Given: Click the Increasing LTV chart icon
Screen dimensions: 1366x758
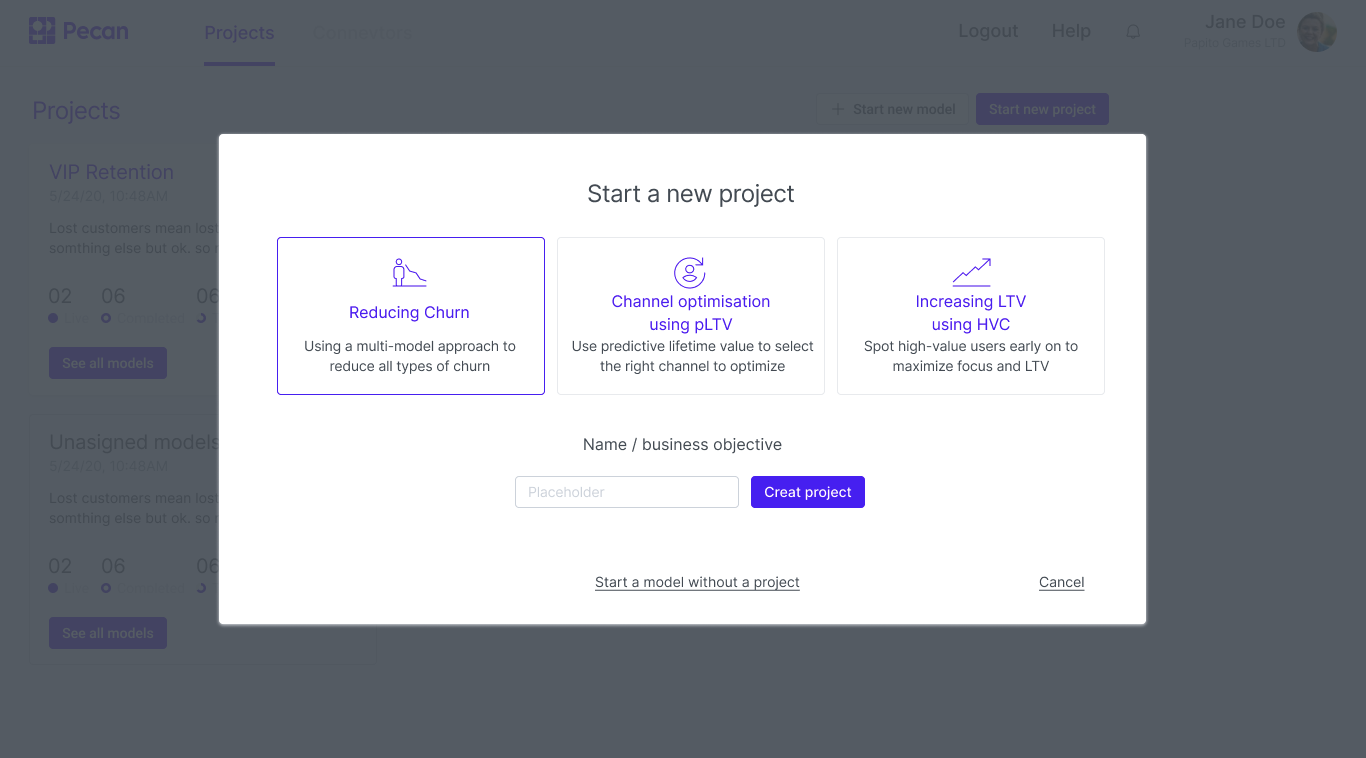Looking at the screenshot, I should [971, 272].
